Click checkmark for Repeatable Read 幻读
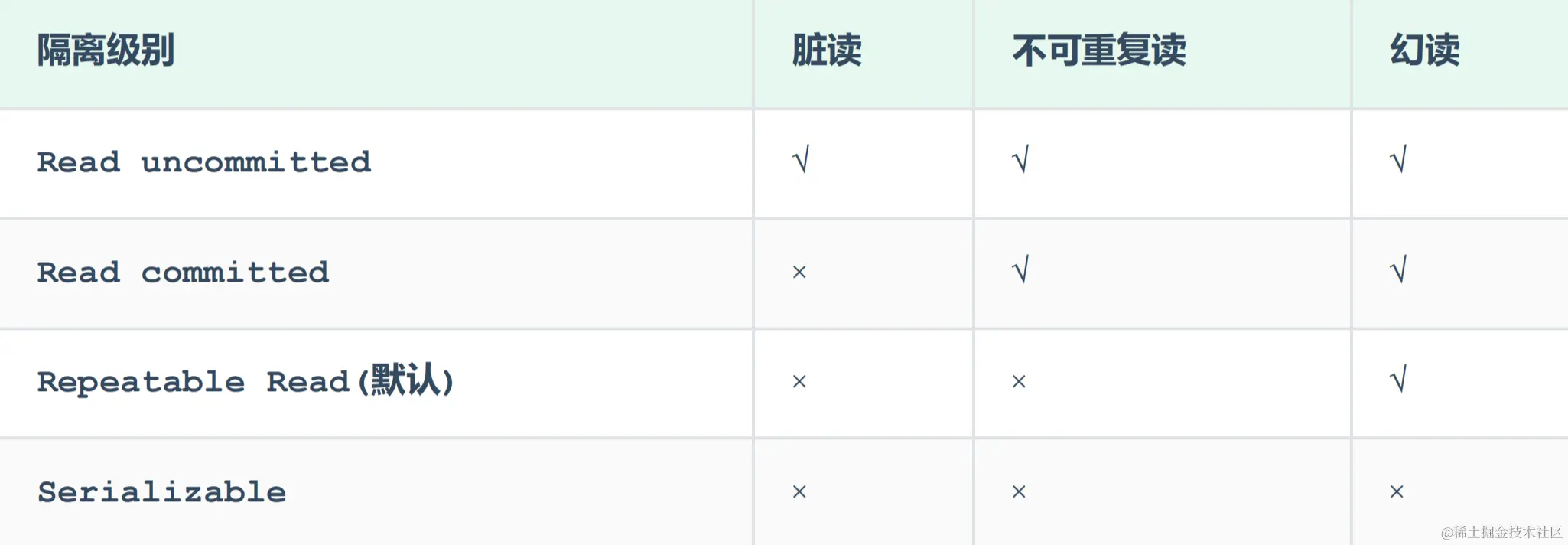1568x545 pixels. click(1397, 380)
